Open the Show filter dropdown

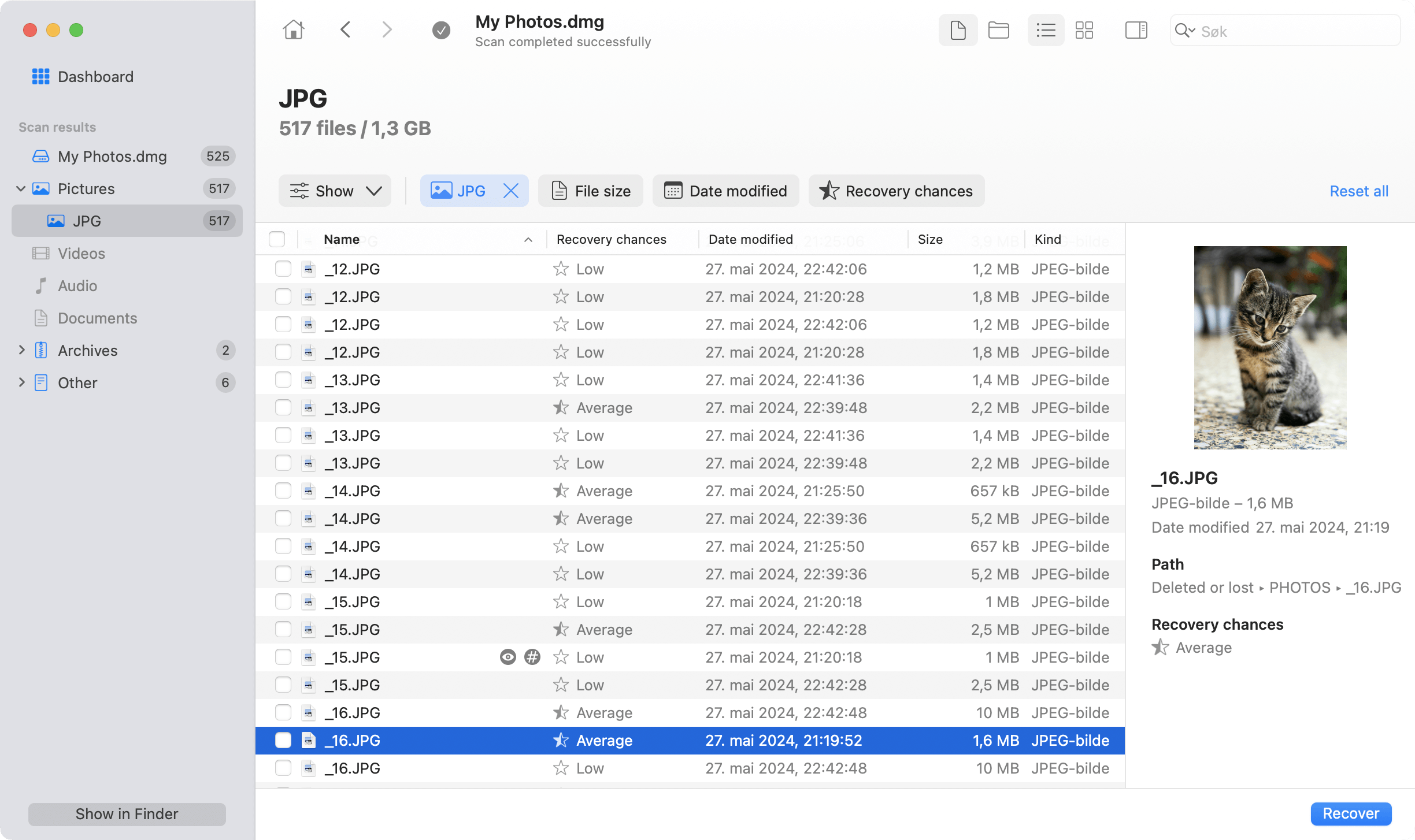tap(335, 191)
